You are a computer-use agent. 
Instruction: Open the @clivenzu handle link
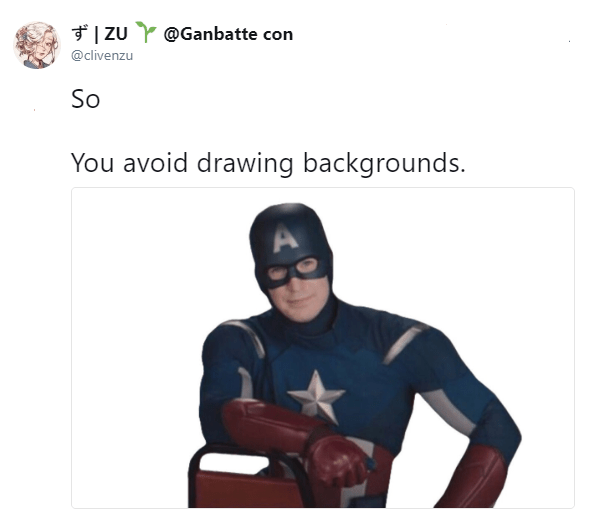[102, 55]
